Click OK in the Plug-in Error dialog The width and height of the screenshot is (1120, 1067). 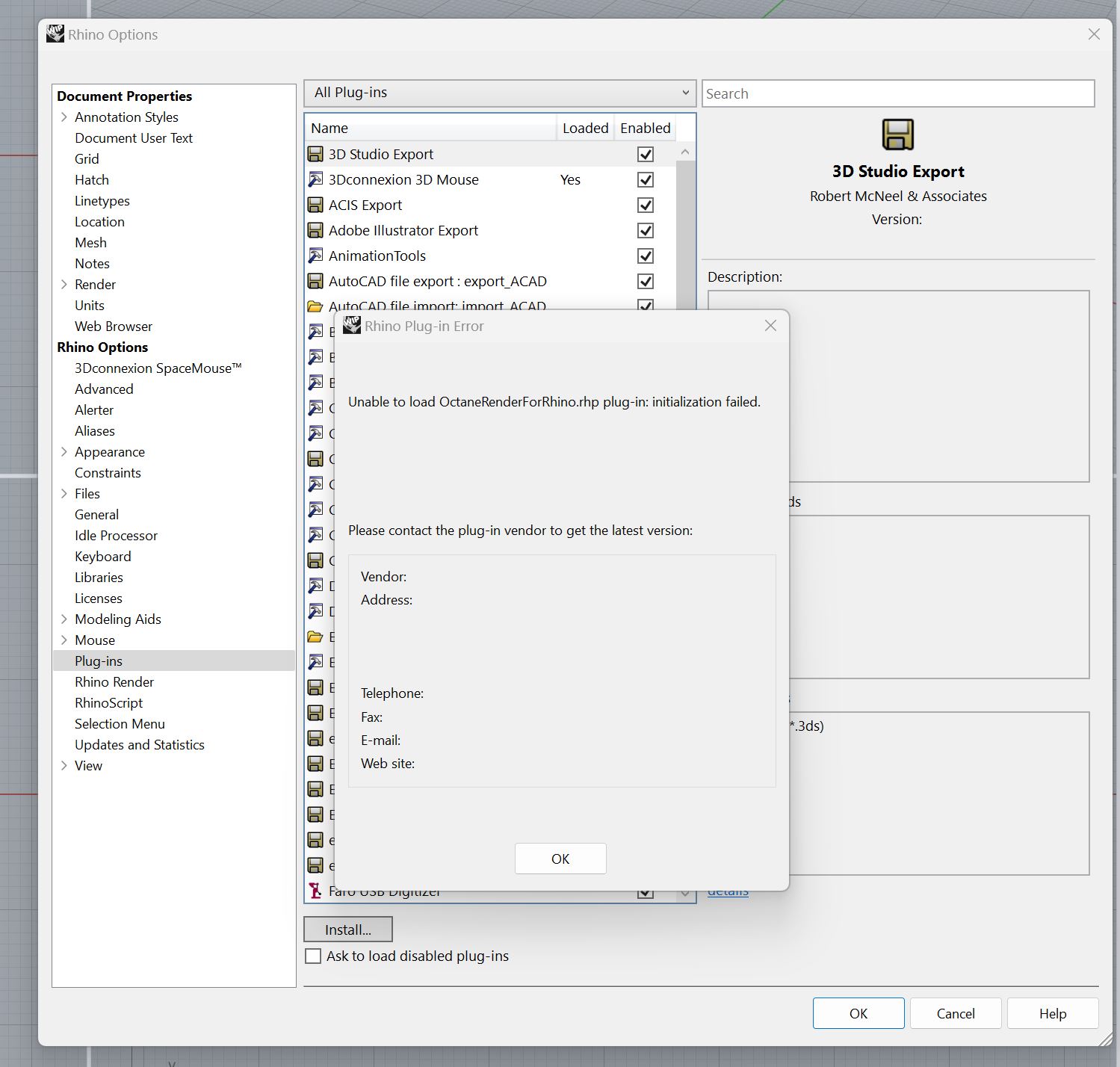coord(560,859)
